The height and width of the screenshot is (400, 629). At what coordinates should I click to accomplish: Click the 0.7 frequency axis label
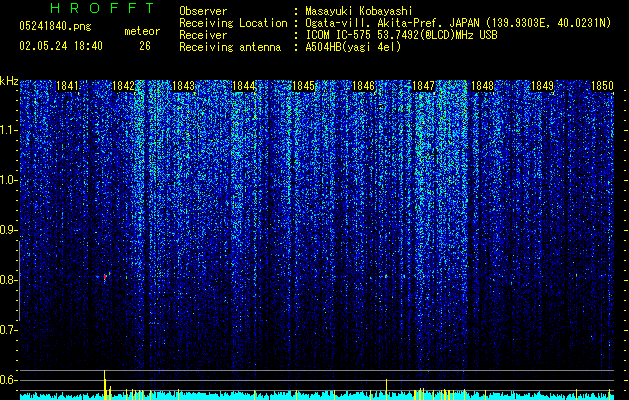[8, 330]
